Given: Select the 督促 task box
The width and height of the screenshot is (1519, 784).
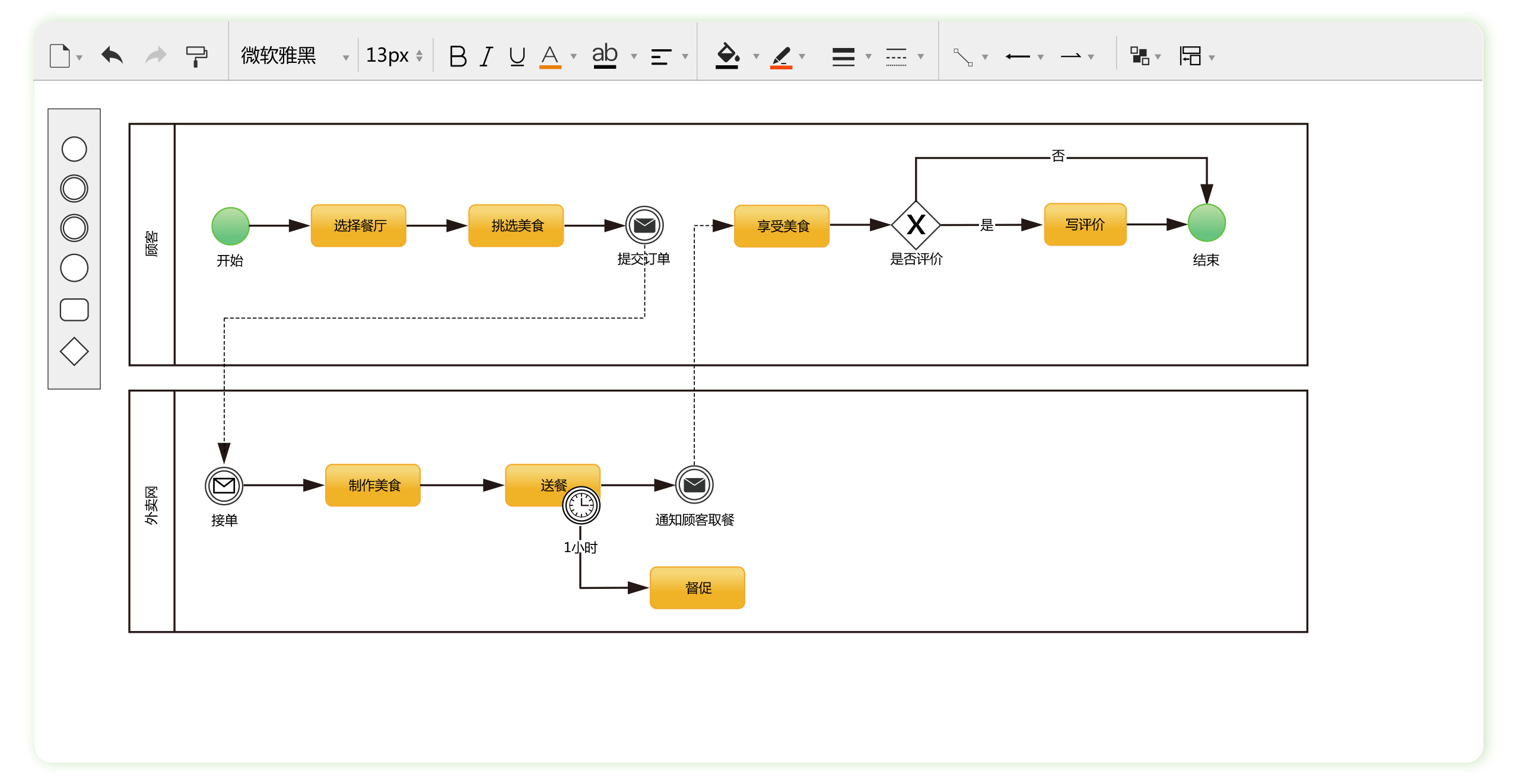Looking at the screenshot, I should coord(697,588).
